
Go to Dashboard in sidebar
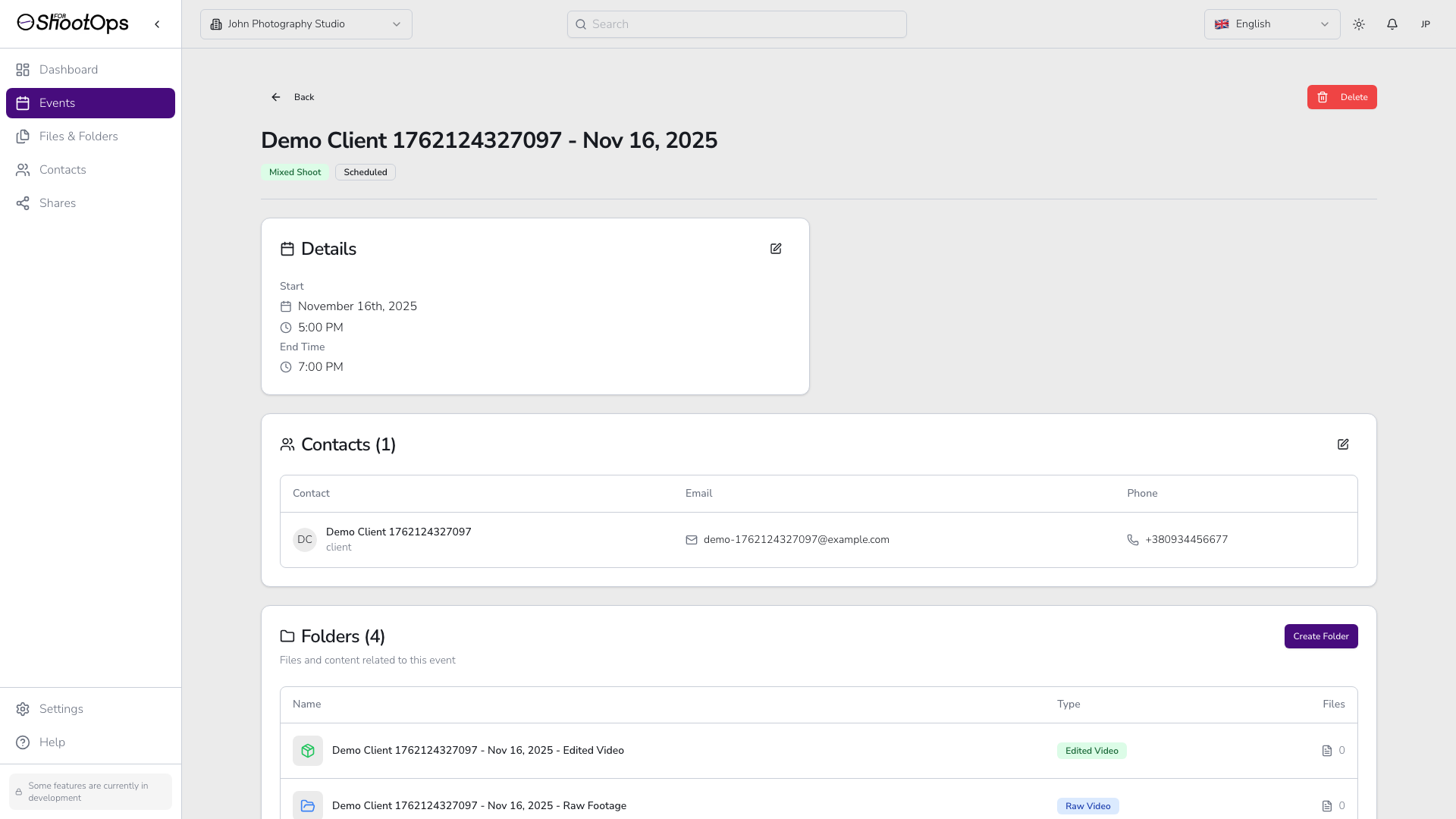68,70
